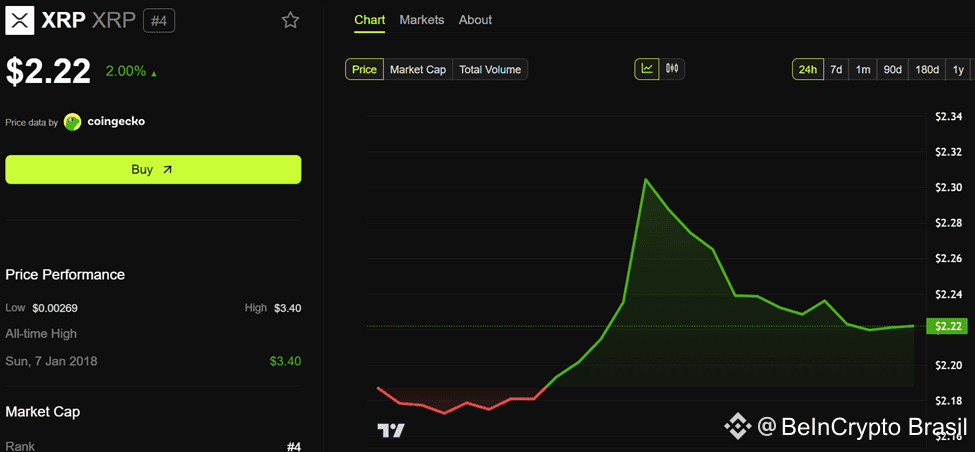Viewport: 975px width, 452px height.
Task: Open the About tab
Action: click(475, 20)
